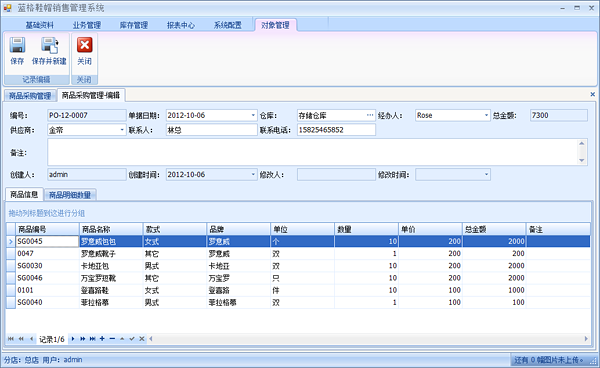Click the 备注 scrollbar down arrow
The image size is (600, 368).
[x=582, y=161]
